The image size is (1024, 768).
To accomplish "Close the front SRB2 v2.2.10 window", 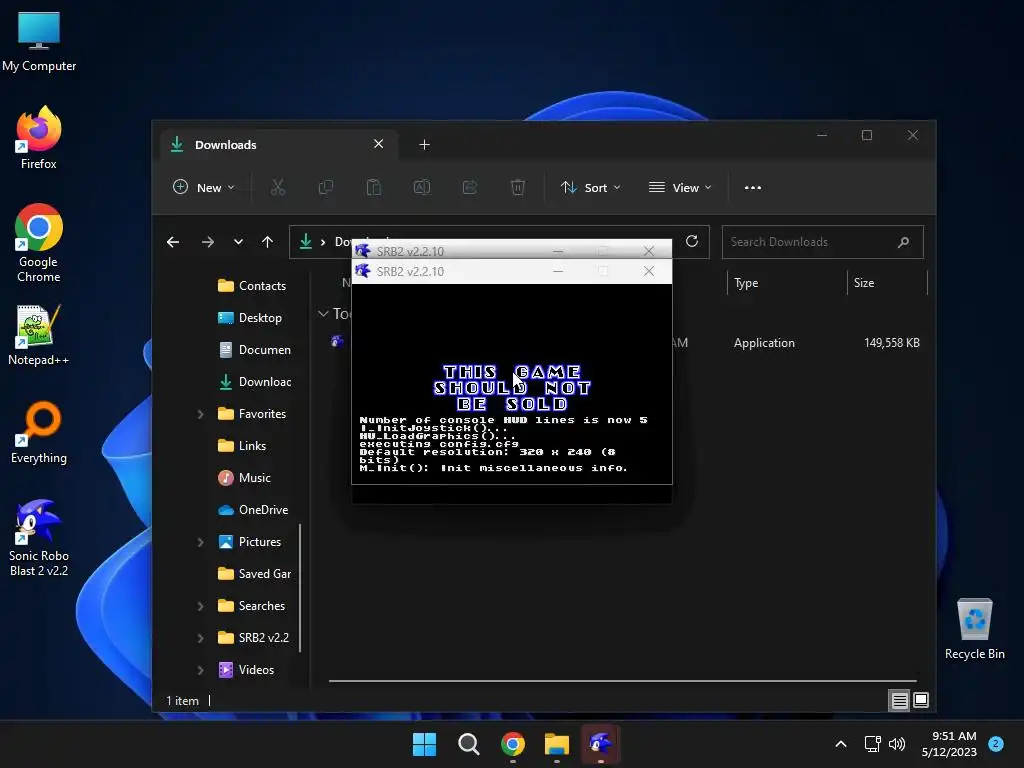I will [648, 271].
